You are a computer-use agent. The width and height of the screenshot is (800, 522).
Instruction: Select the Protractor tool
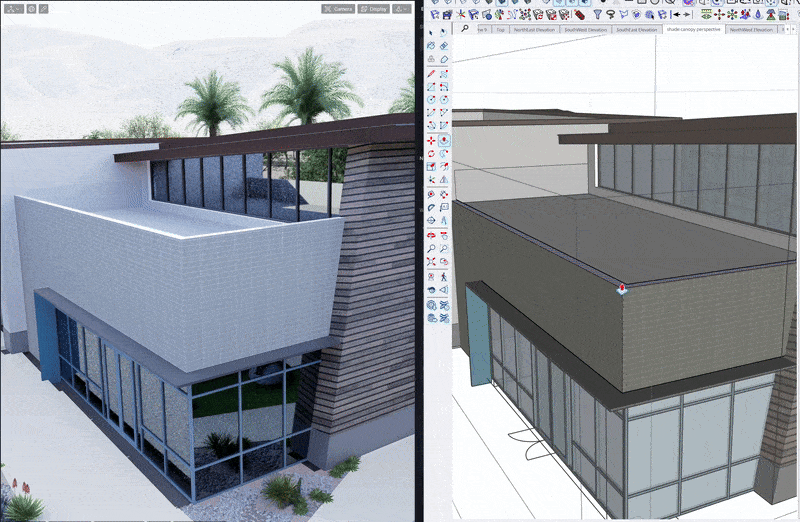pyautogui.click(x=431, y=208)
